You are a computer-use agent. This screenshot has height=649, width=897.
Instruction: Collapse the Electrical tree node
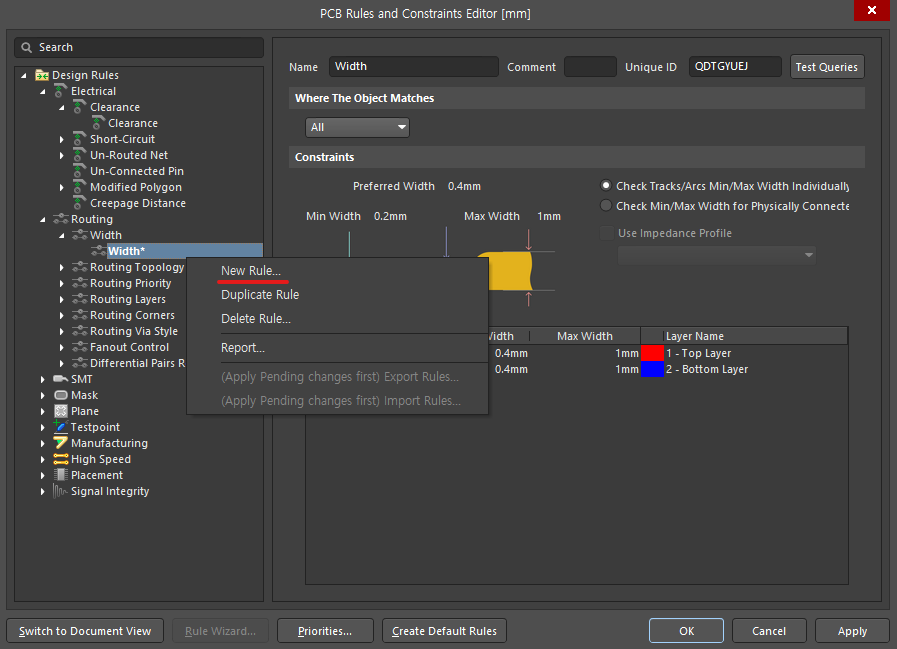(43, 91)
